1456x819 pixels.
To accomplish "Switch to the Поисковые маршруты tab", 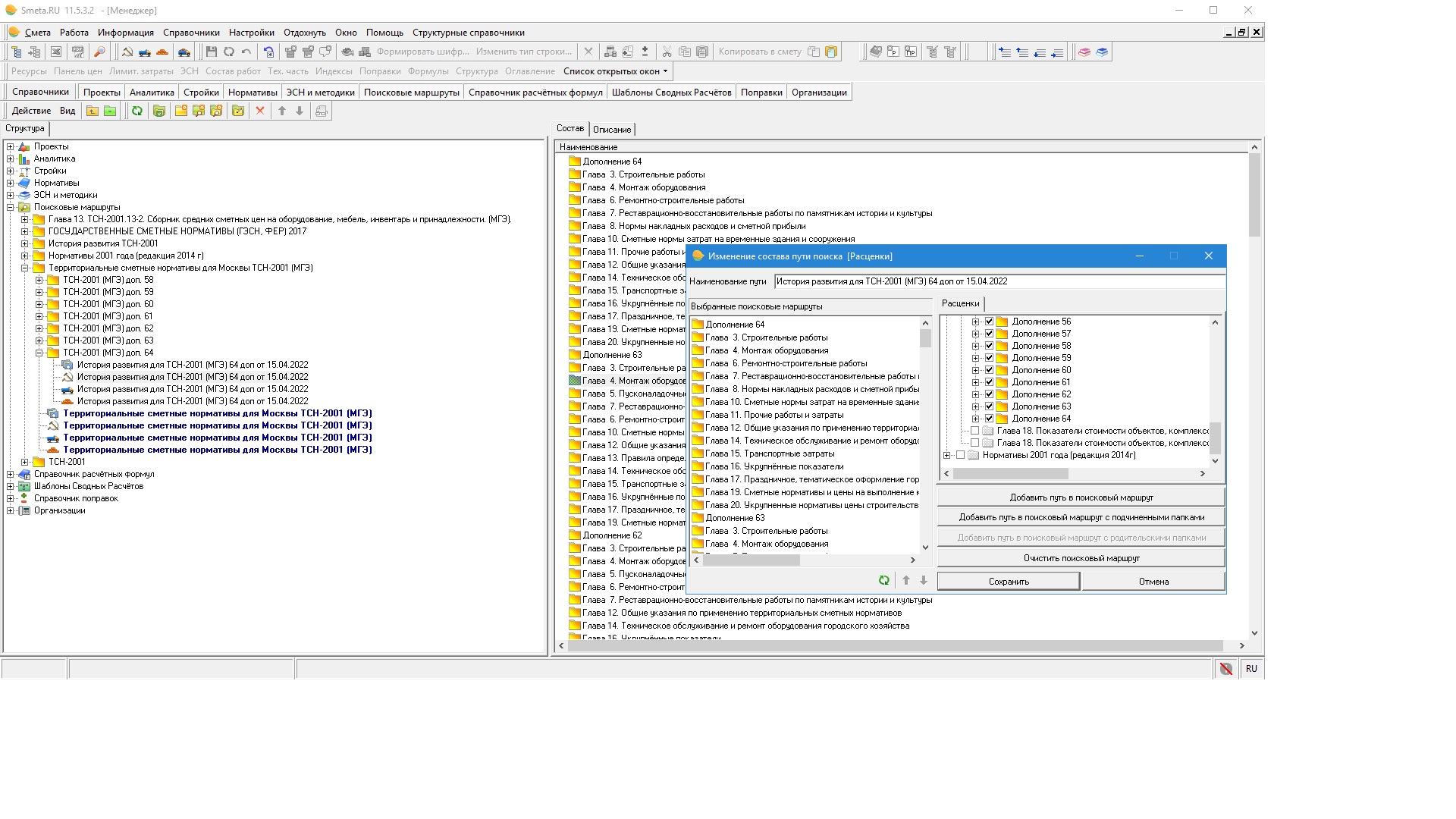I will pyautogui.click(x=412, y=93).
